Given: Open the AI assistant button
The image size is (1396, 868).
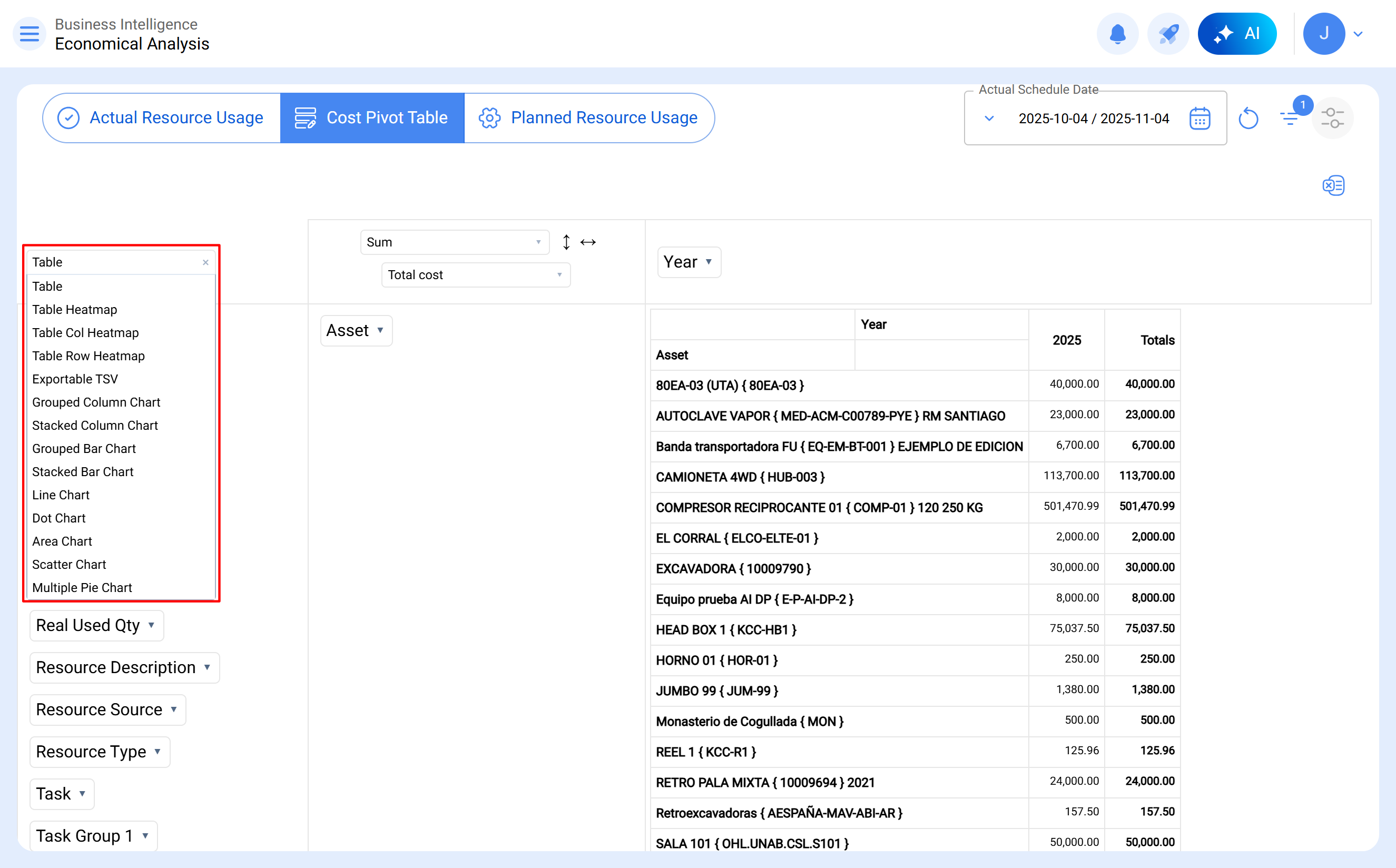Looking at the screenshot, I should (x=1237, y=34).
